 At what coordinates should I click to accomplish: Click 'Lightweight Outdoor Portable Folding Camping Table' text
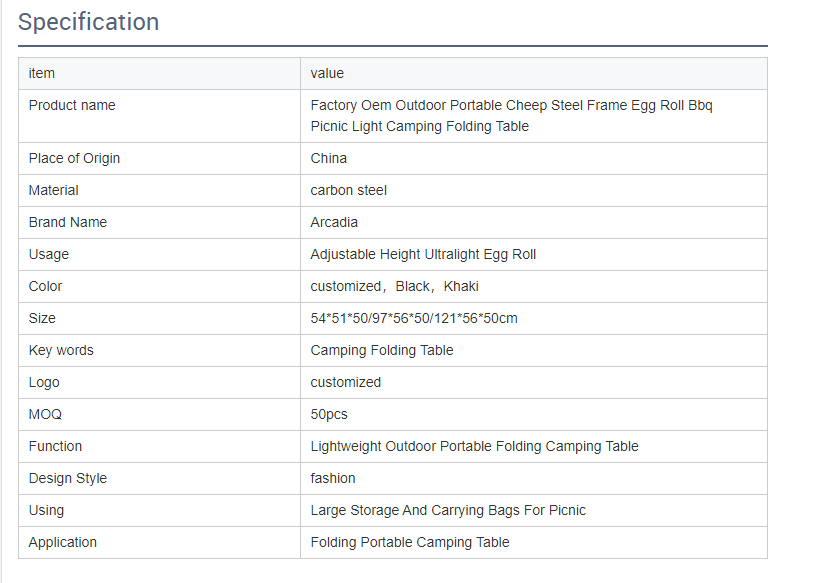(474, 446)
